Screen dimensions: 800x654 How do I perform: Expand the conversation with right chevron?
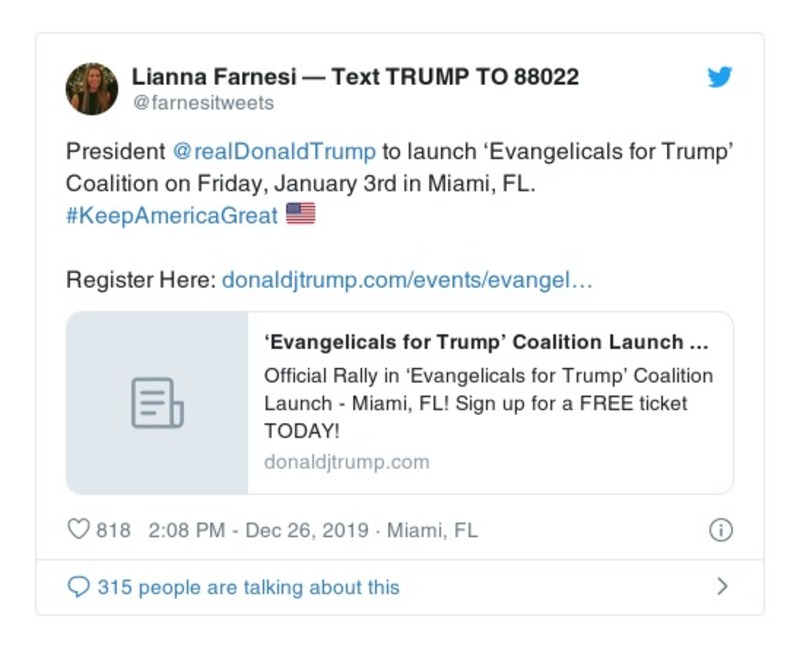[722, 587]
